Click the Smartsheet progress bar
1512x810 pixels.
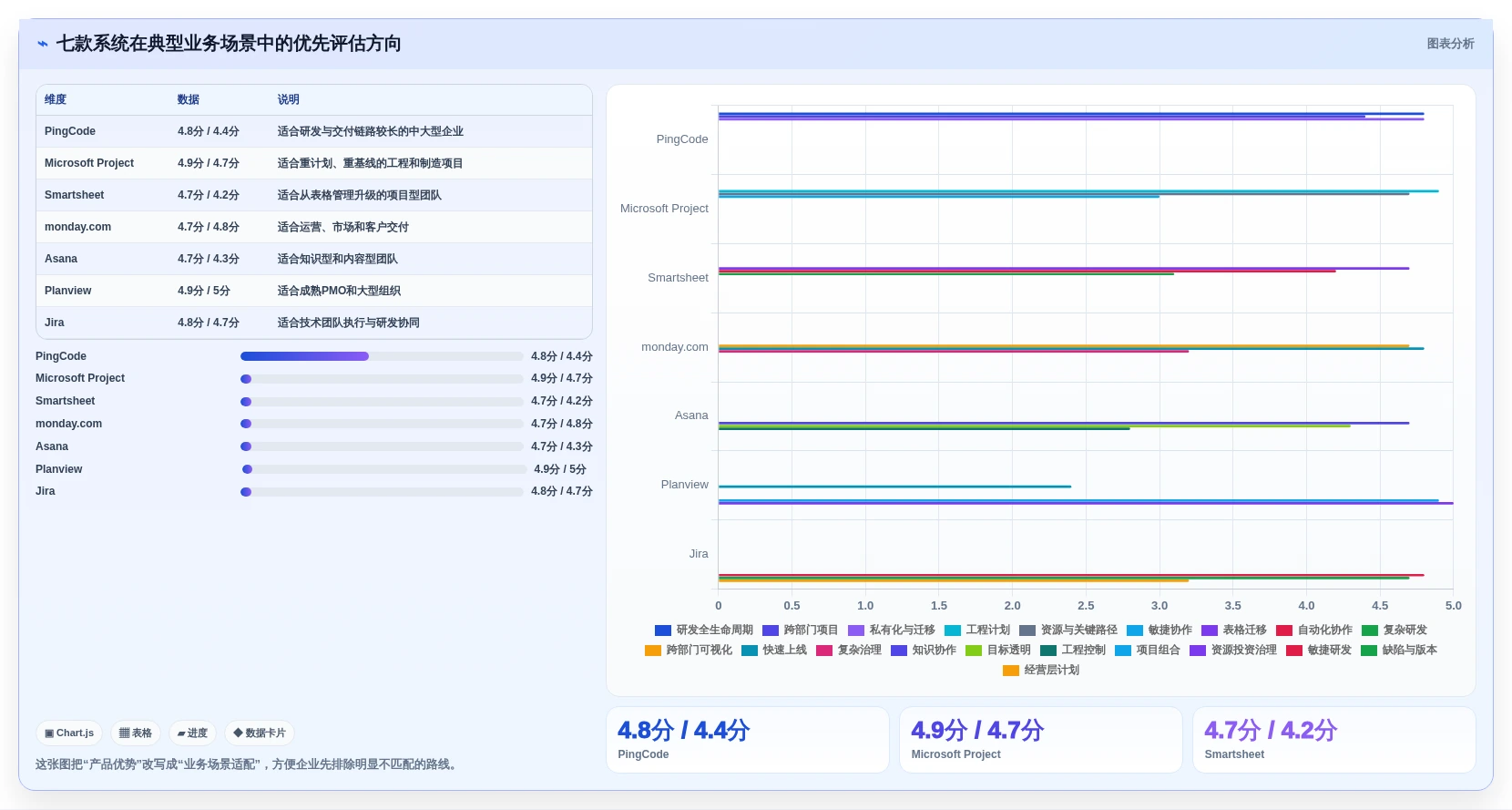pos(382,402)
